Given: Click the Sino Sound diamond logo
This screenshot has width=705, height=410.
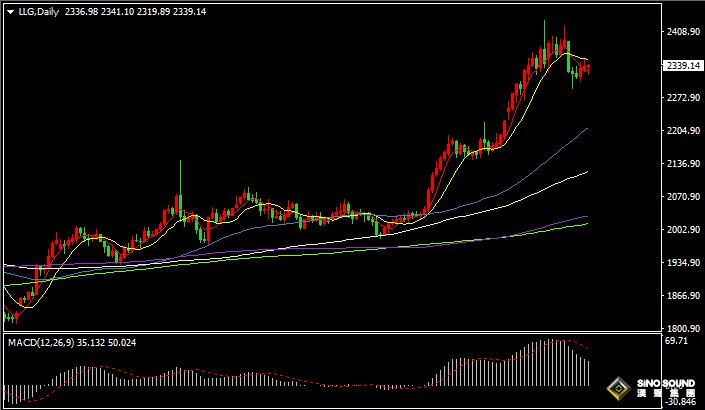Looking at the screenshot, I should pos(622,387).
